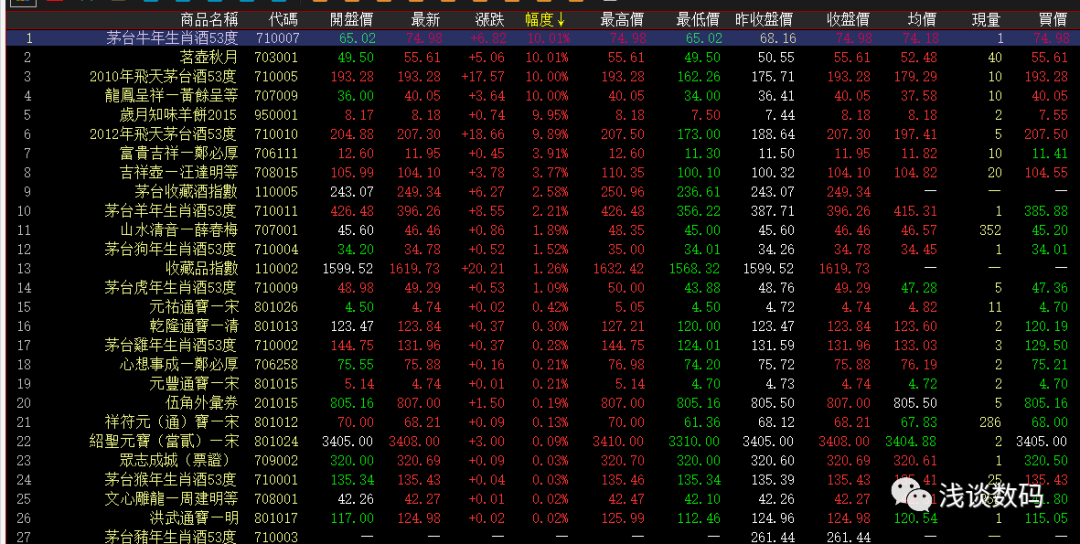Click high price 1632.42
The height and width of the screenshot is (544, 1080).
pyautogui.click(x=619, y=269)
